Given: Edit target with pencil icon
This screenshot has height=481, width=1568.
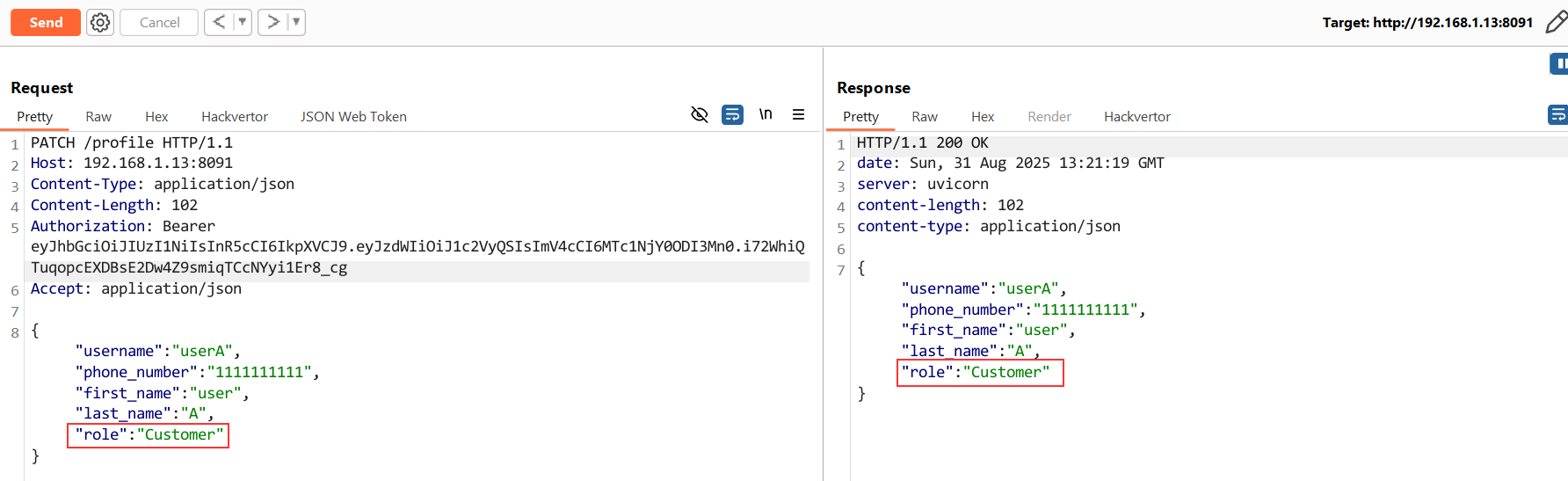Looking at the screenshot, I should pos(1556,22).
